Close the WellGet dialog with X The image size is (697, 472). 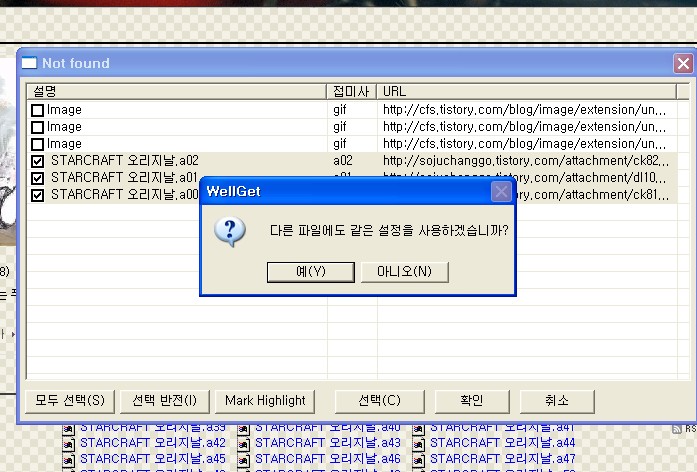501,192
